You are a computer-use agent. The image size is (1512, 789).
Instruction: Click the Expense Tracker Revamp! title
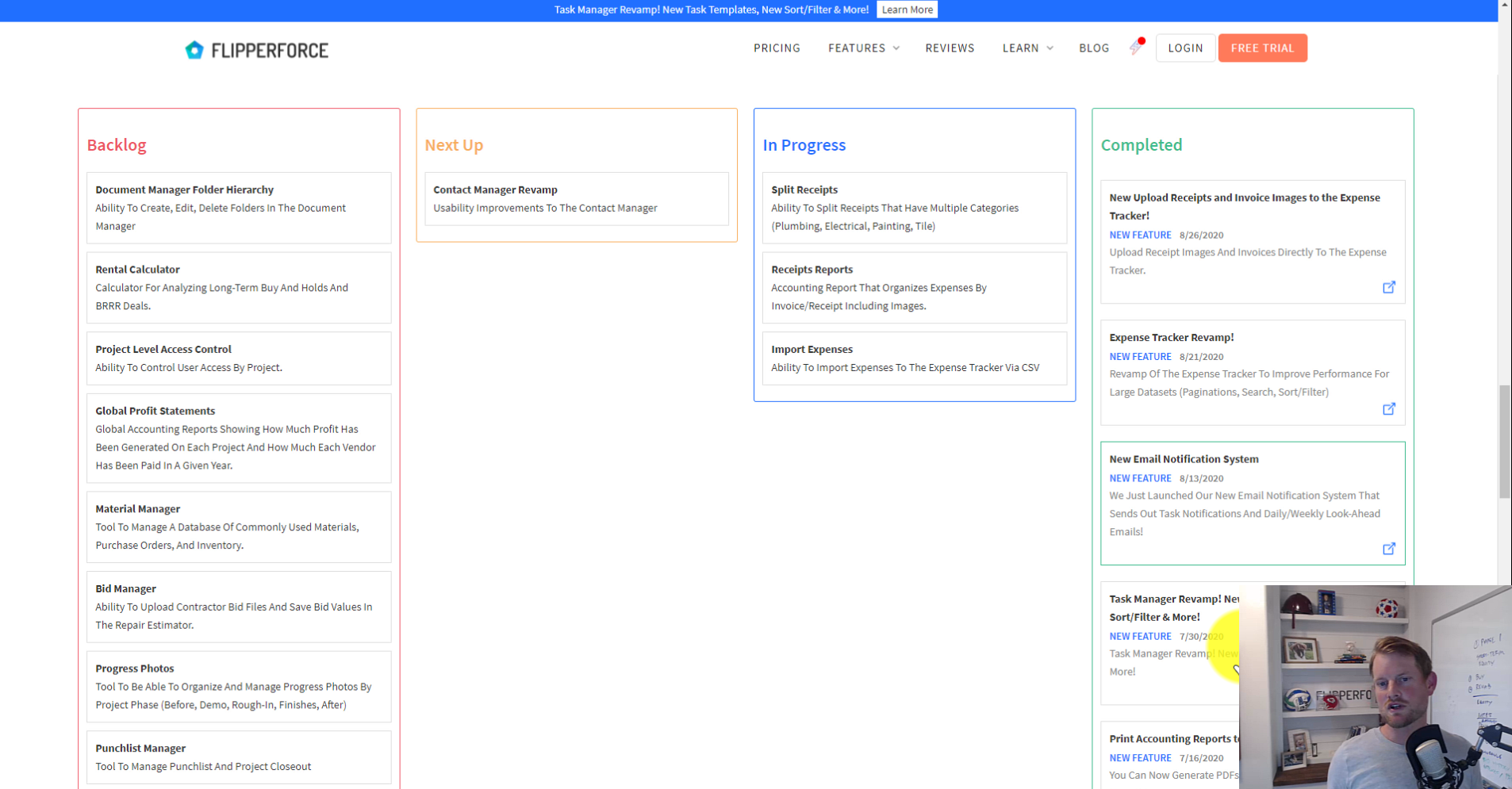coord(1172,337)
